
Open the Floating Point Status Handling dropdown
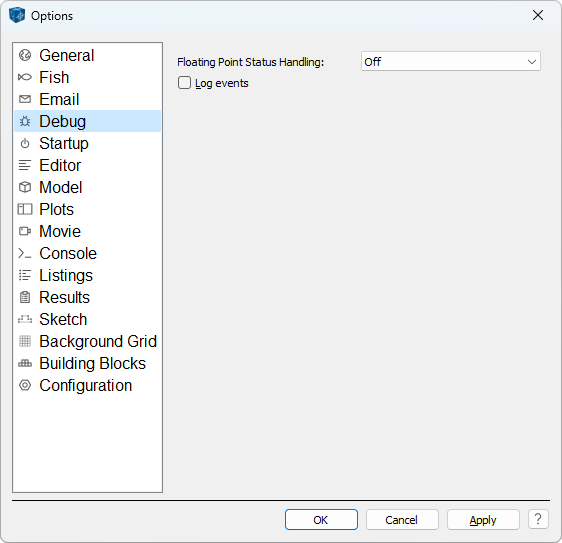[x=451, y=62]
